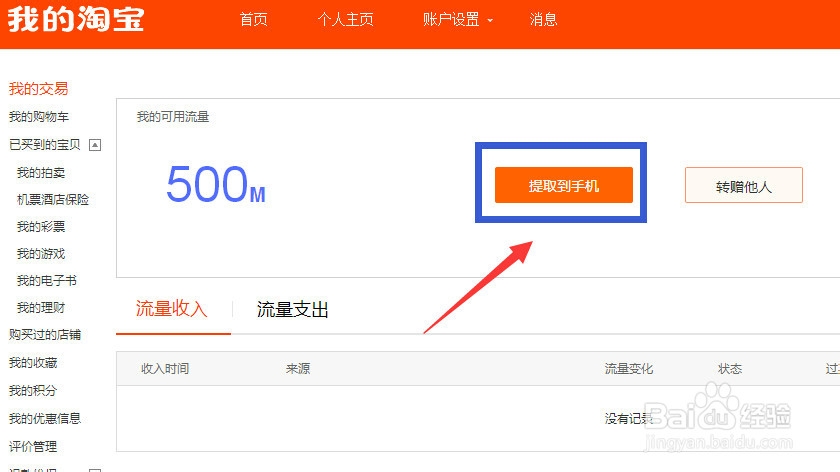Open 我的优惠信息 in the sidebar
Image resolution: width=840 pixels, height=472 pixels.
click(x=44, y=418)
